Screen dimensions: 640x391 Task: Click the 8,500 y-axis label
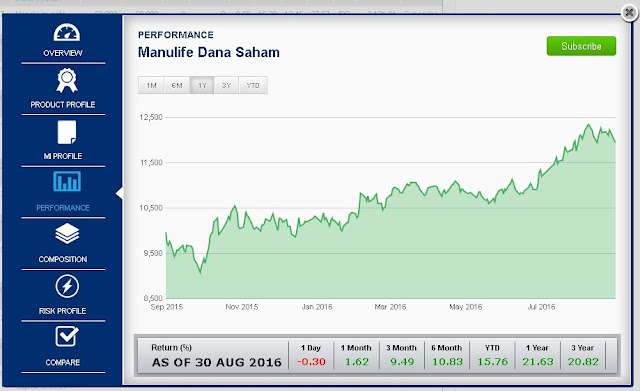(x=153, y=298)
